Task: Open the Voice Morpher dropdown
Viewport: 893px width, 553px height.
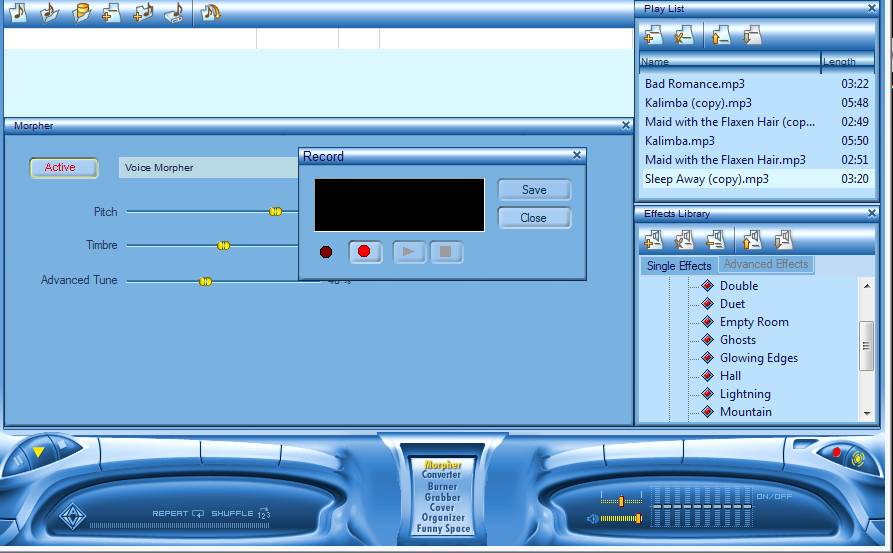Action: point(208,168)
